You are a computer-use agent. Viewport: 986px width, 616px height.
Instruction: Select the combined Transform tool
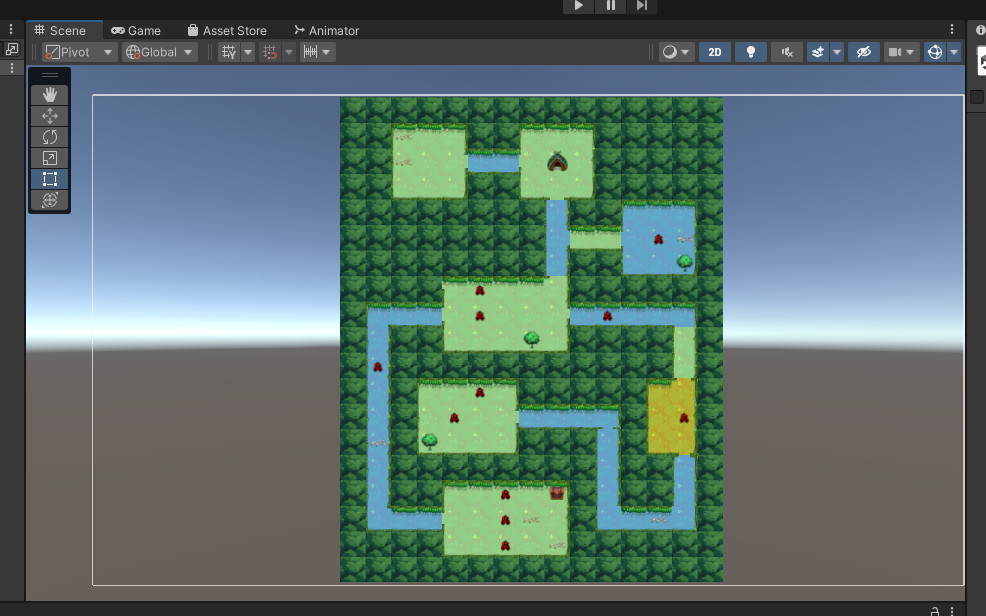pyautogui.click(x=49, y=200)
